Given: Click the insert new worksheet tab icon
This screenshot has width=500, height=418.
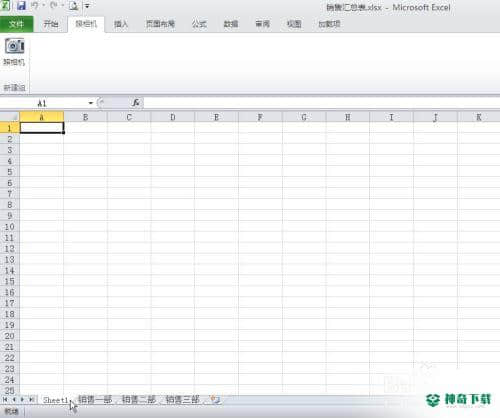Looking at the screenshot, I should 215,399.
